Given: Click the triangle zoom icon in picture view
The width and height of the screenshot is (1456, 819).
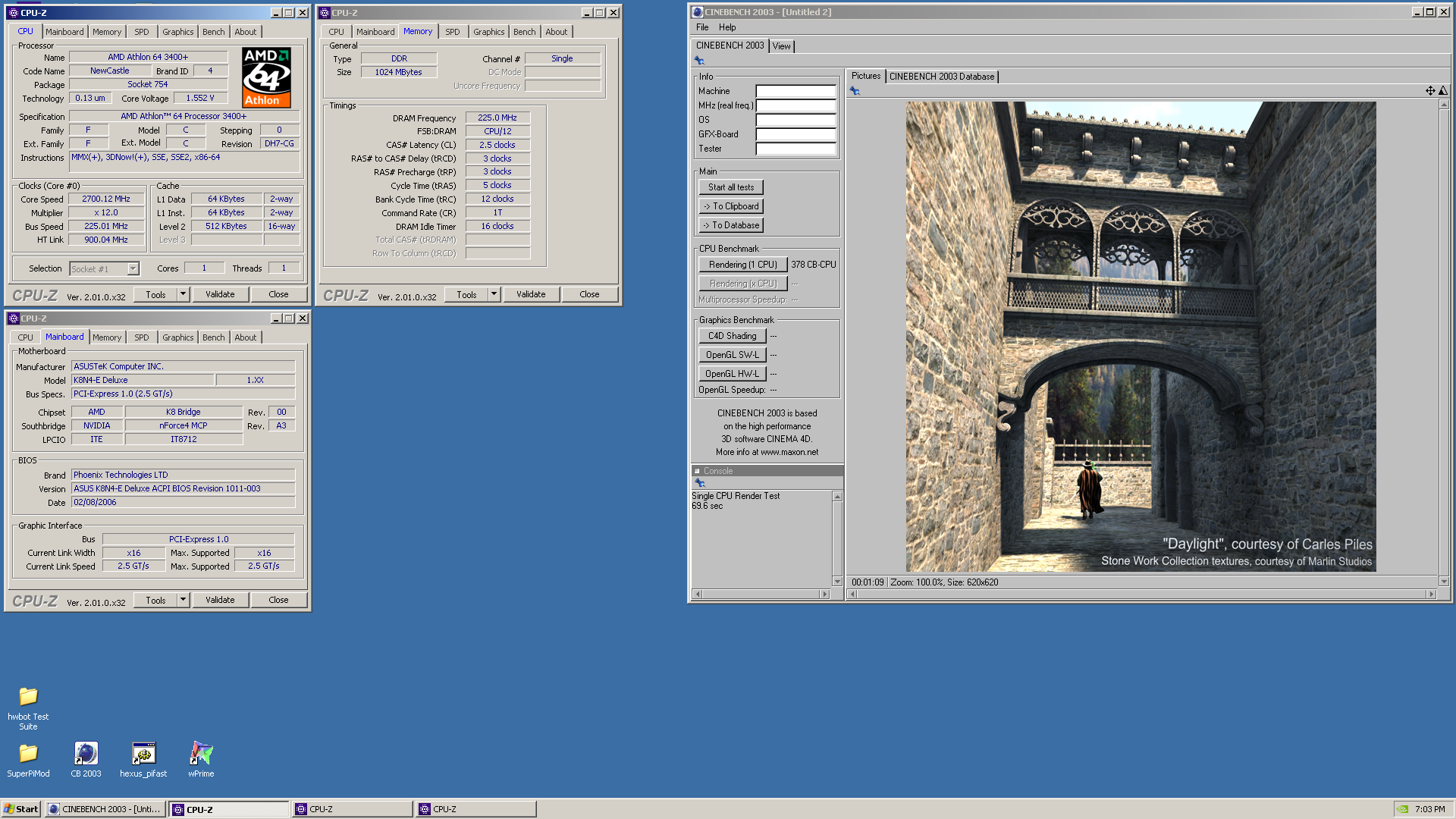Looking at the screenshot, I should pos(1443,91).
